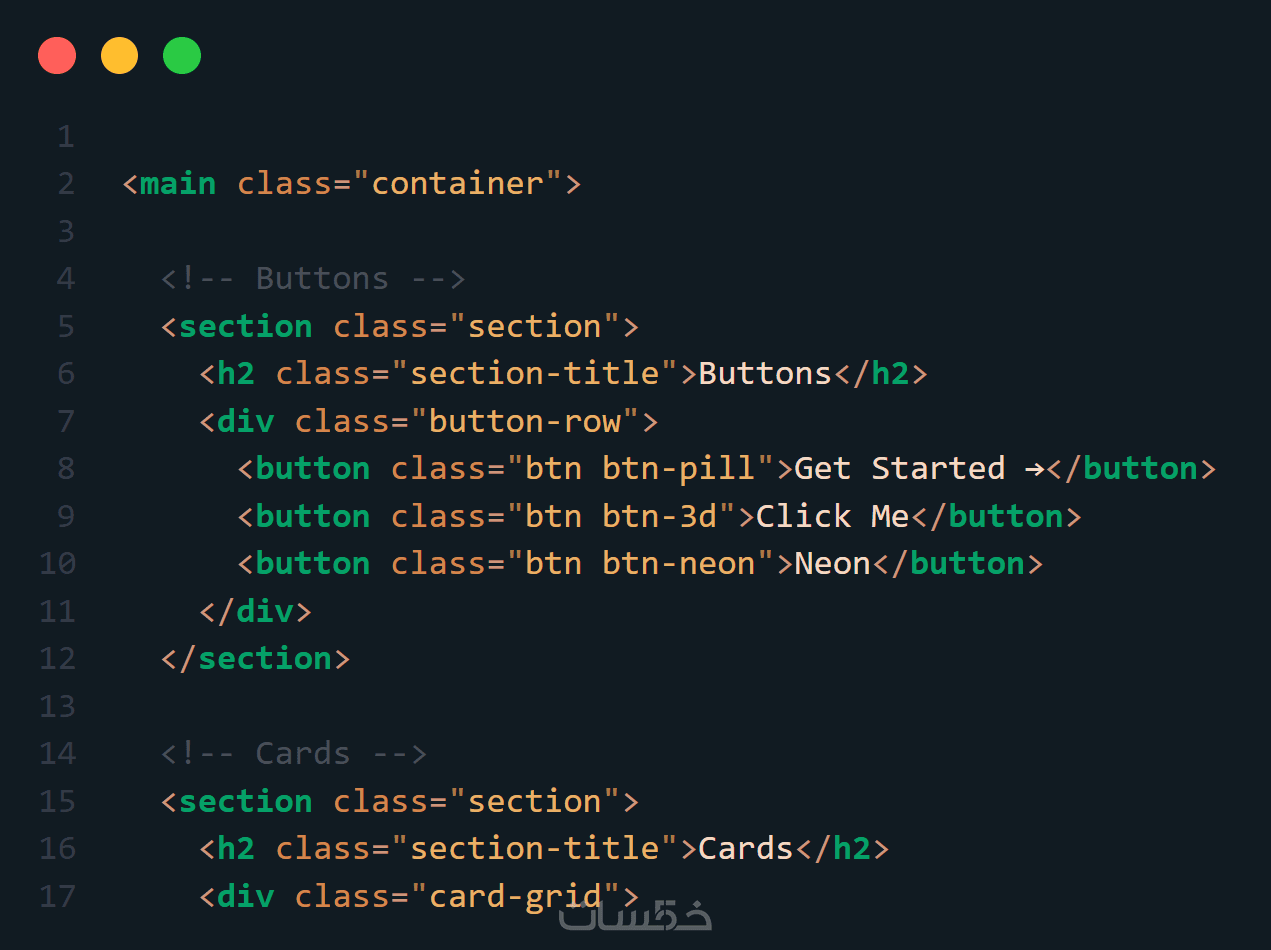The image size is (1271, 950).
Task: Click the "<!-- Cards -->" comment
Action: coord(294,754)
